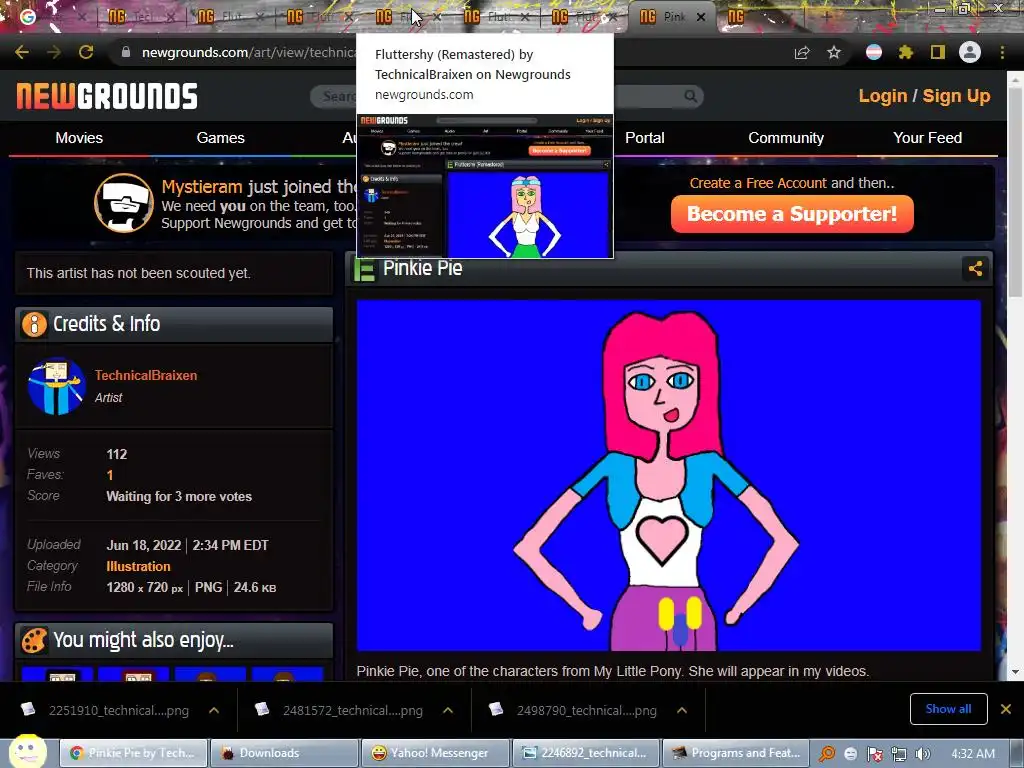Open the Extensions puzzle-piece menu
This screenshot has height=768, width=1024.
pyautogui.click(x=905, y=52)
